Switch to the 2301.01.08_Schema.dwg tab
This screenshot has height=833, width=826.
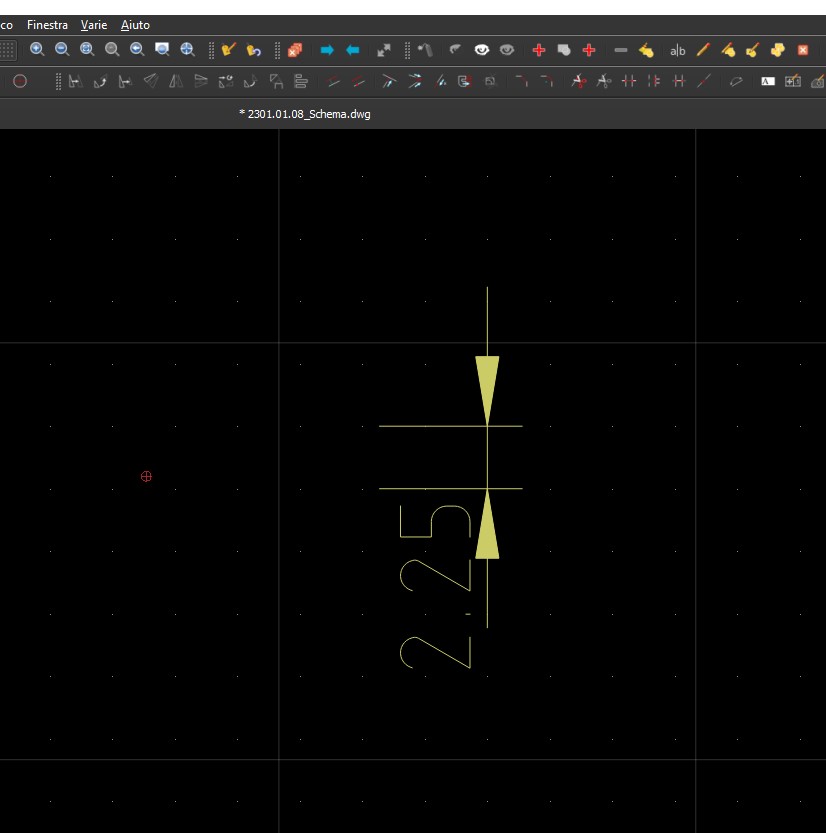tap(305, 114)
